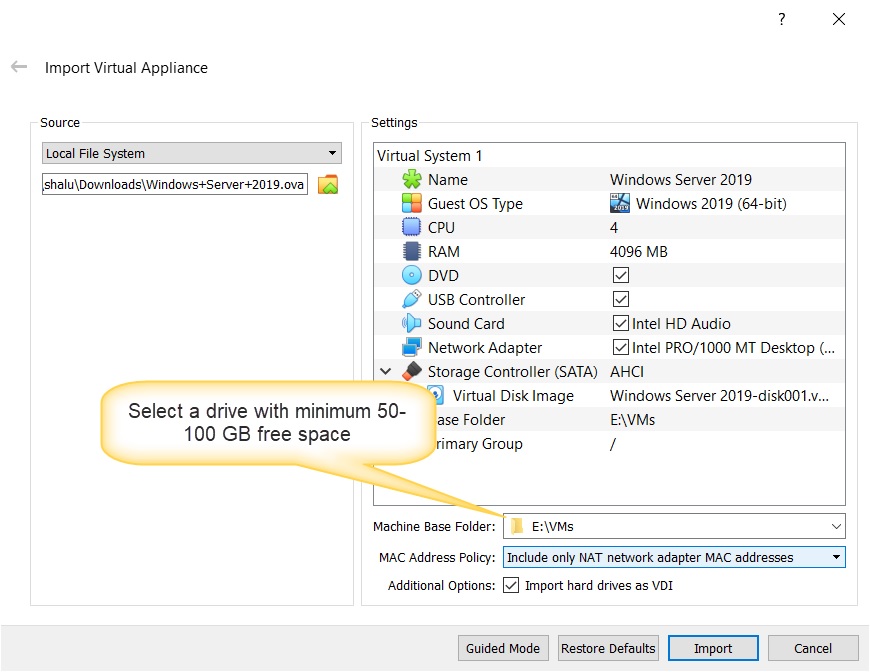Toggle the USB Controller checkbox
The height and width of the screenshot is (672, 870).
621,299
